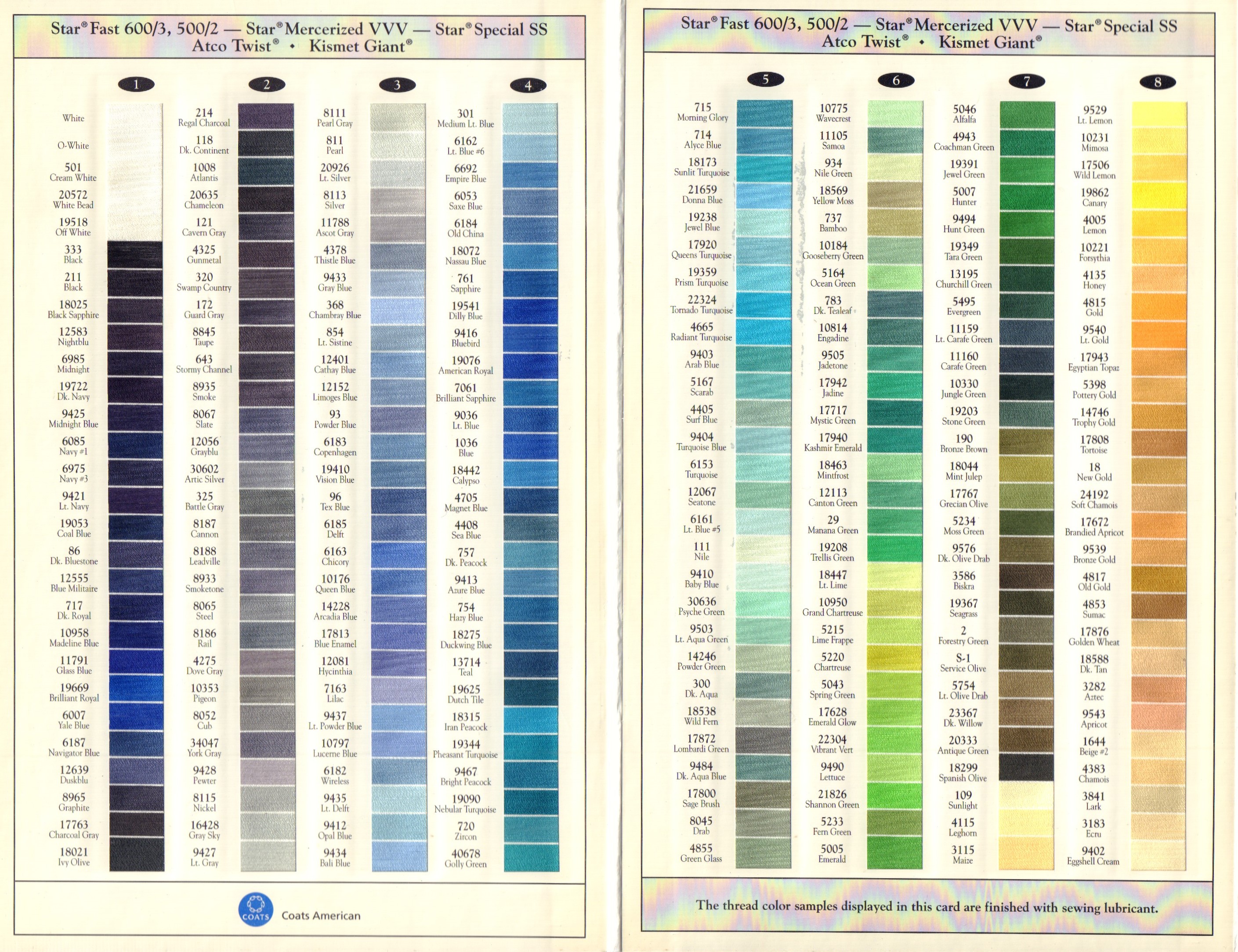The width and height of the screenshot is (1238, 952).
Task: Click the 'S-1 Service Olive' label
Action: 963,663
